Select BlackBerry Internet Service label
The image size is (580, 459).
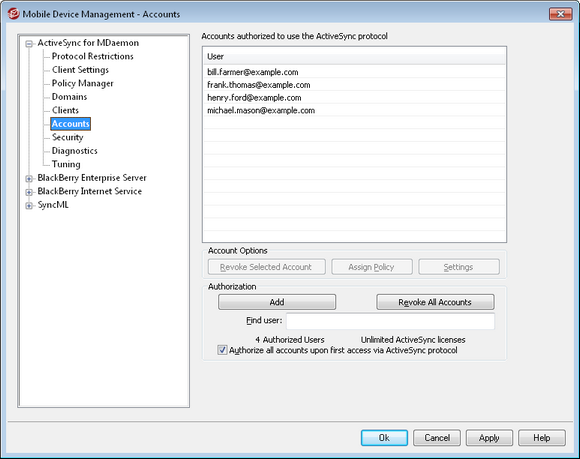point(90,191)
